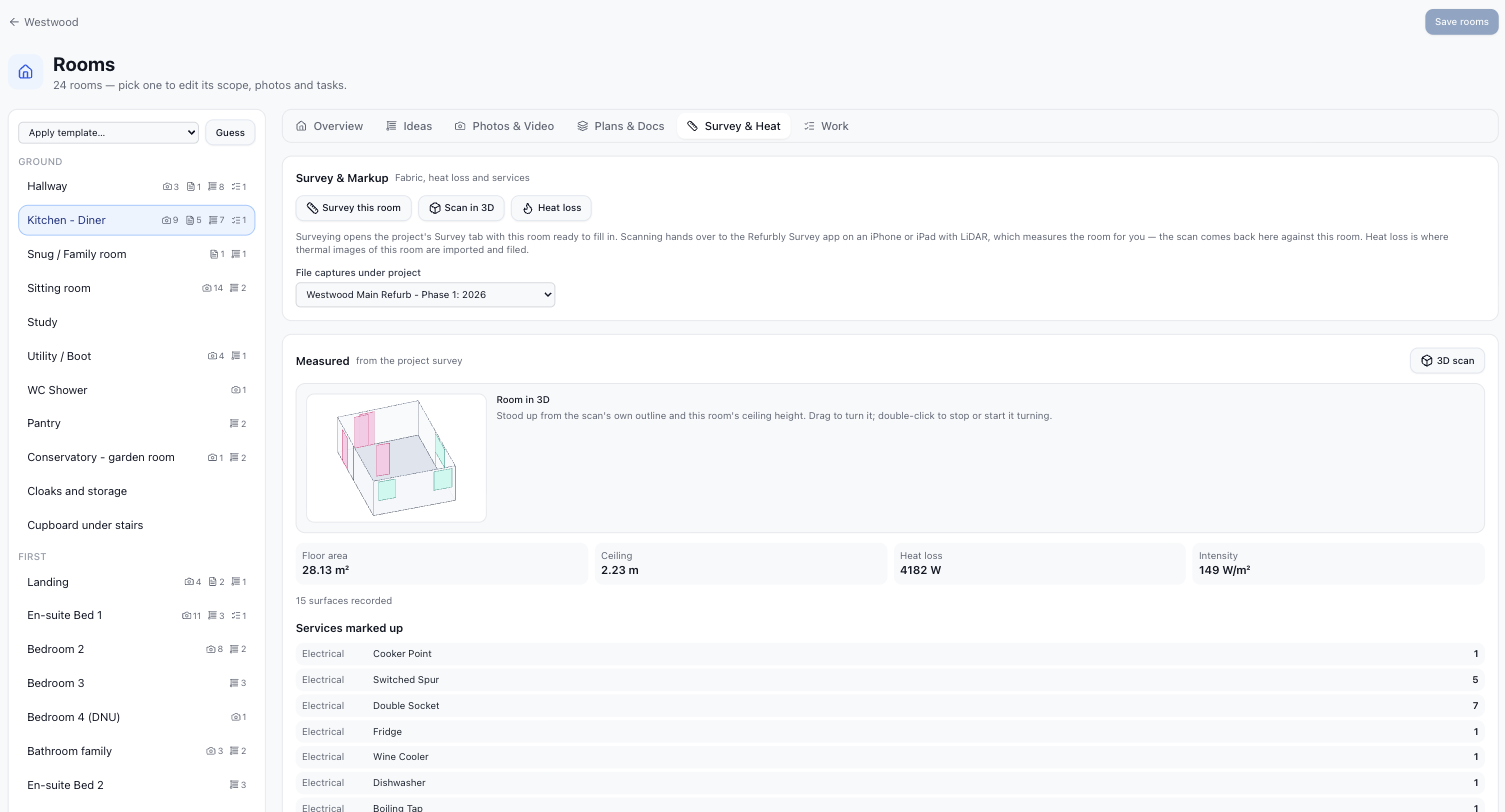Open the Apply template dropdown
Image resolution: width=1505 pixels, height=812 pixels.
(x=108, y=133)
